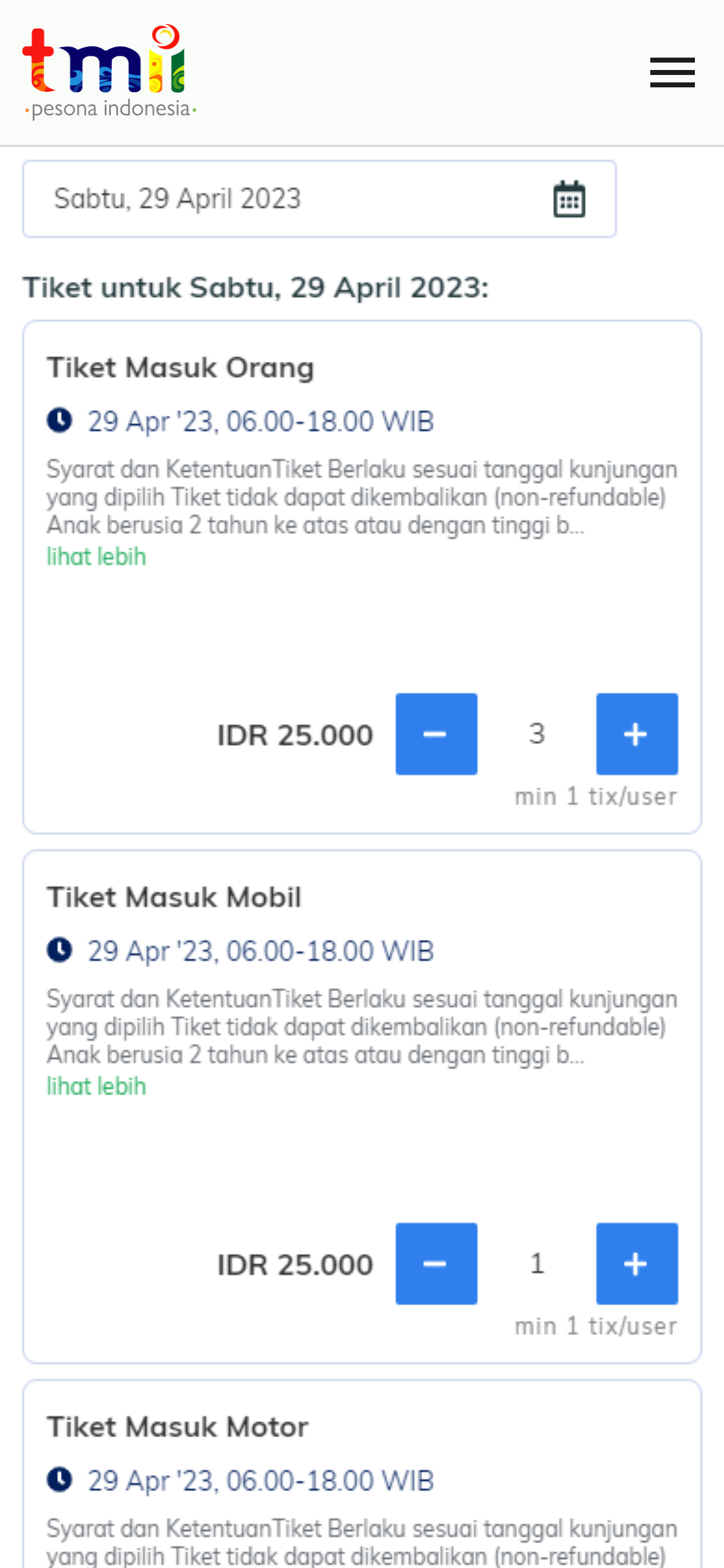Click the clock icon for Tiket Masuk Orang

(x=59, y=421)
